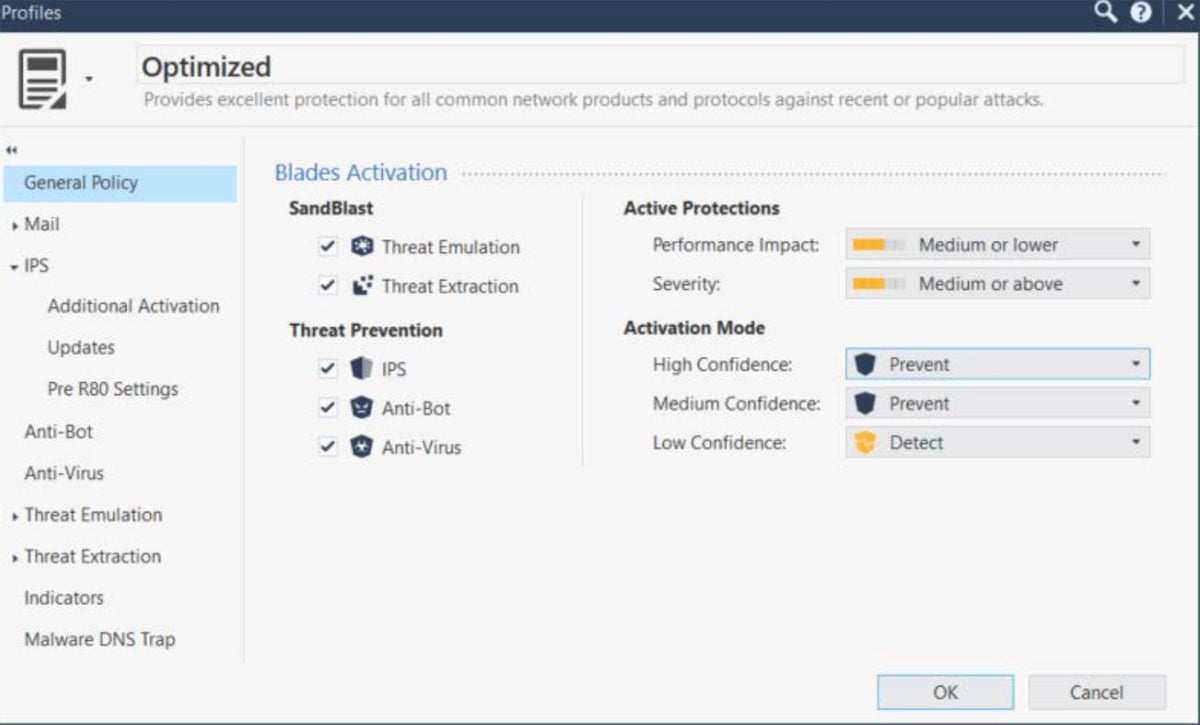1200x725 pixels.
Task: Click the OK button
Action: [x=945, y=692]
